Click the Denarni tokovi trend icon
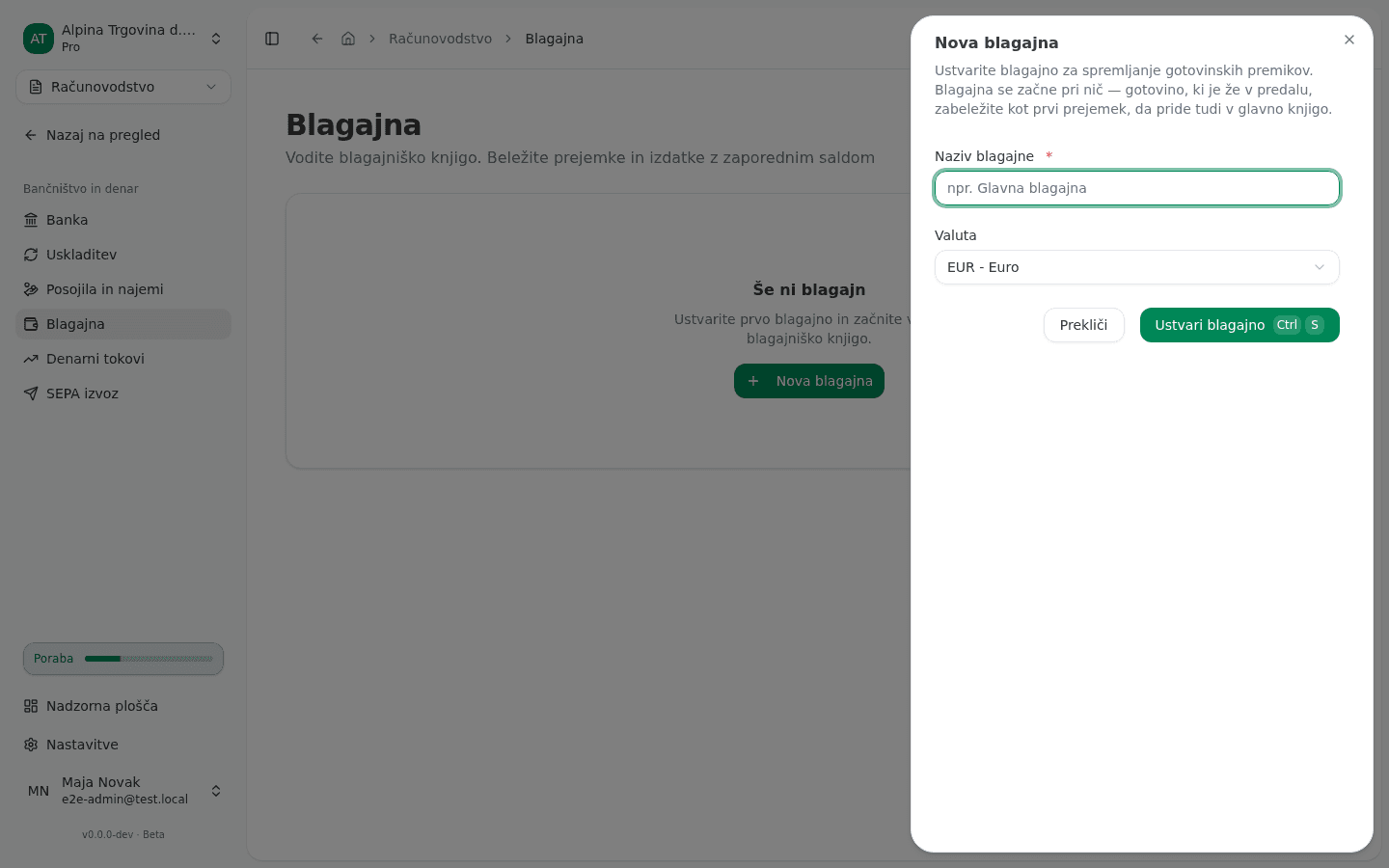1389x868 pixels. (x=31, y=359)
